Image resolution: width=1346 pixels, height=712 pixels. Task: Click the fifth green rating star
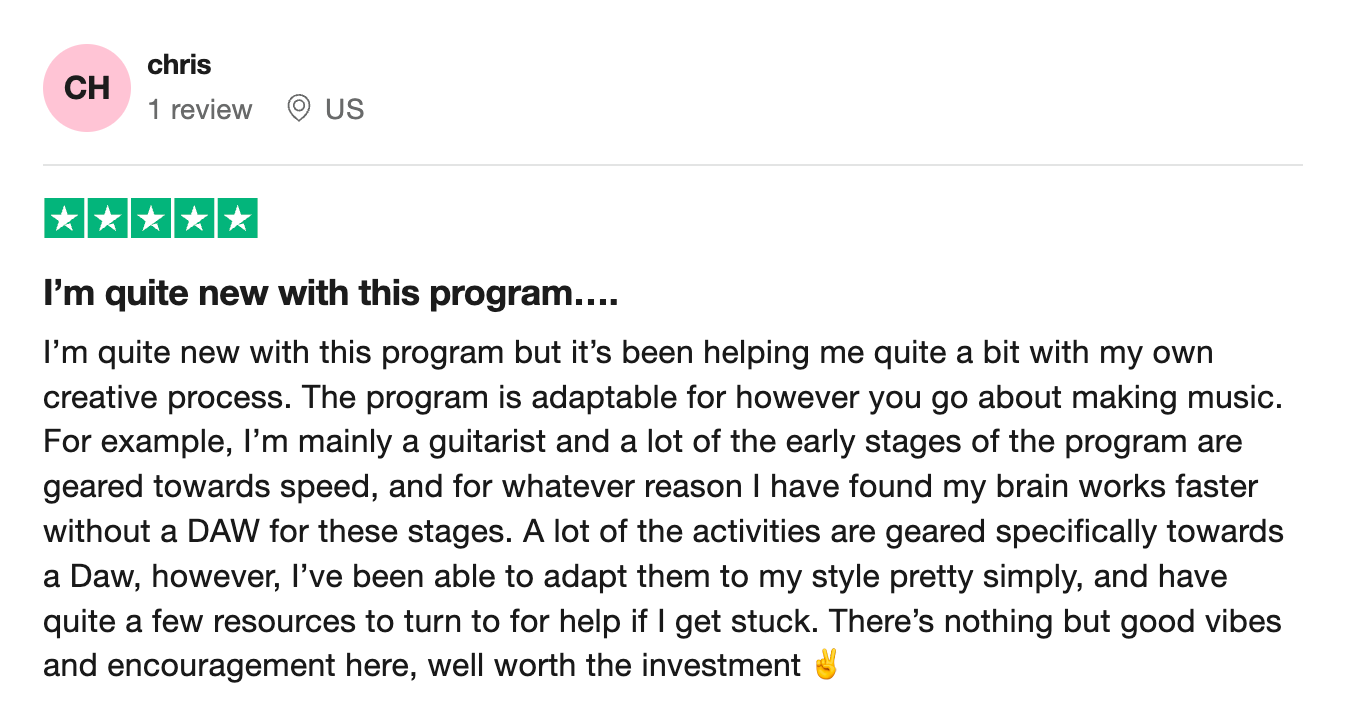236,219
